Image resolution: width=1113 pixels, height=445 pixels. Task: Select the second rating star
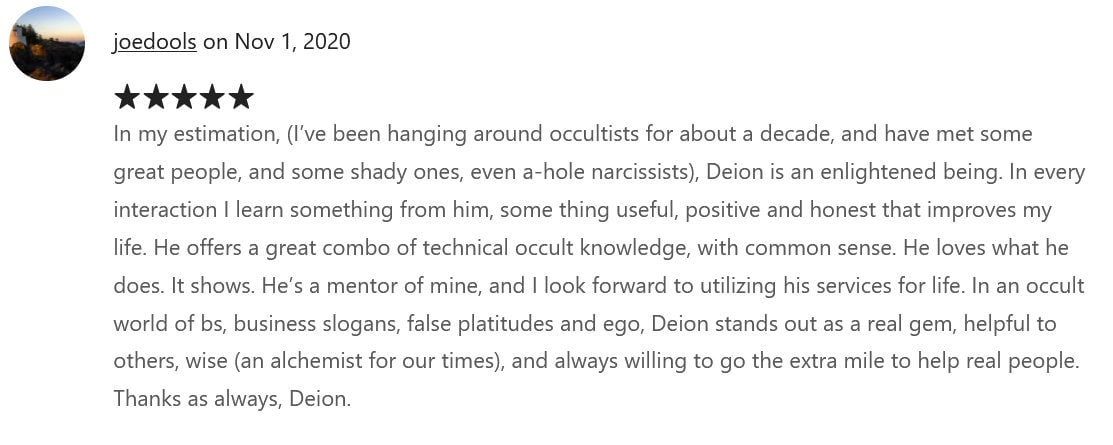(x=155, y=97)
